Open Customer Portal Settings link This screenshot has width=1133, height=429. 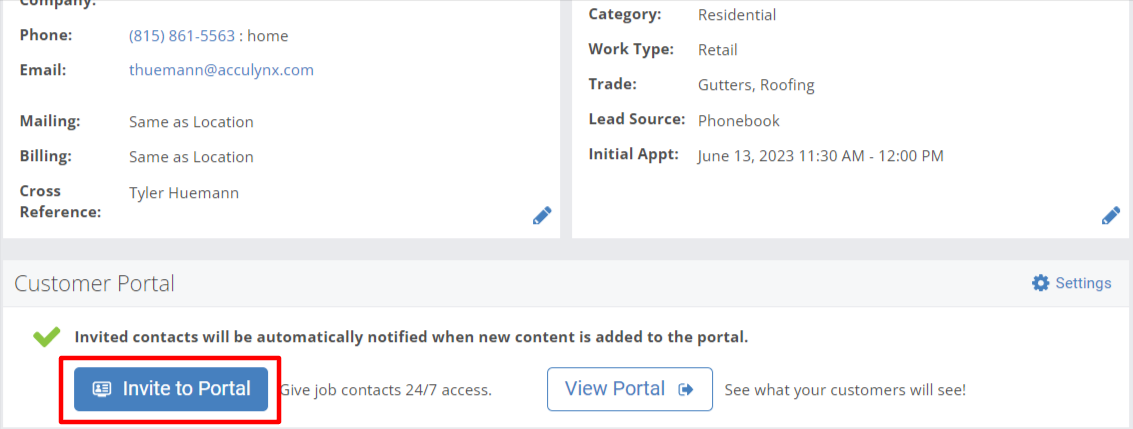pos(1072,283)
